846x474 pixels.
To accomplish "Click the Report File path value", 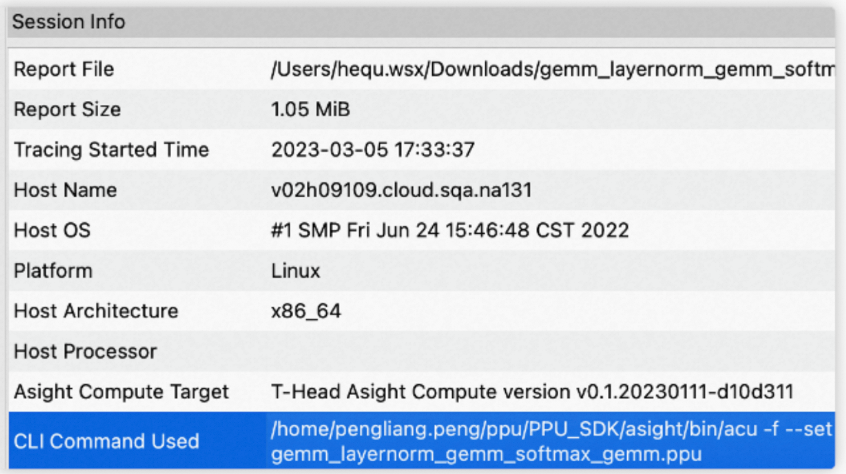I will click(x=551, y=70).
